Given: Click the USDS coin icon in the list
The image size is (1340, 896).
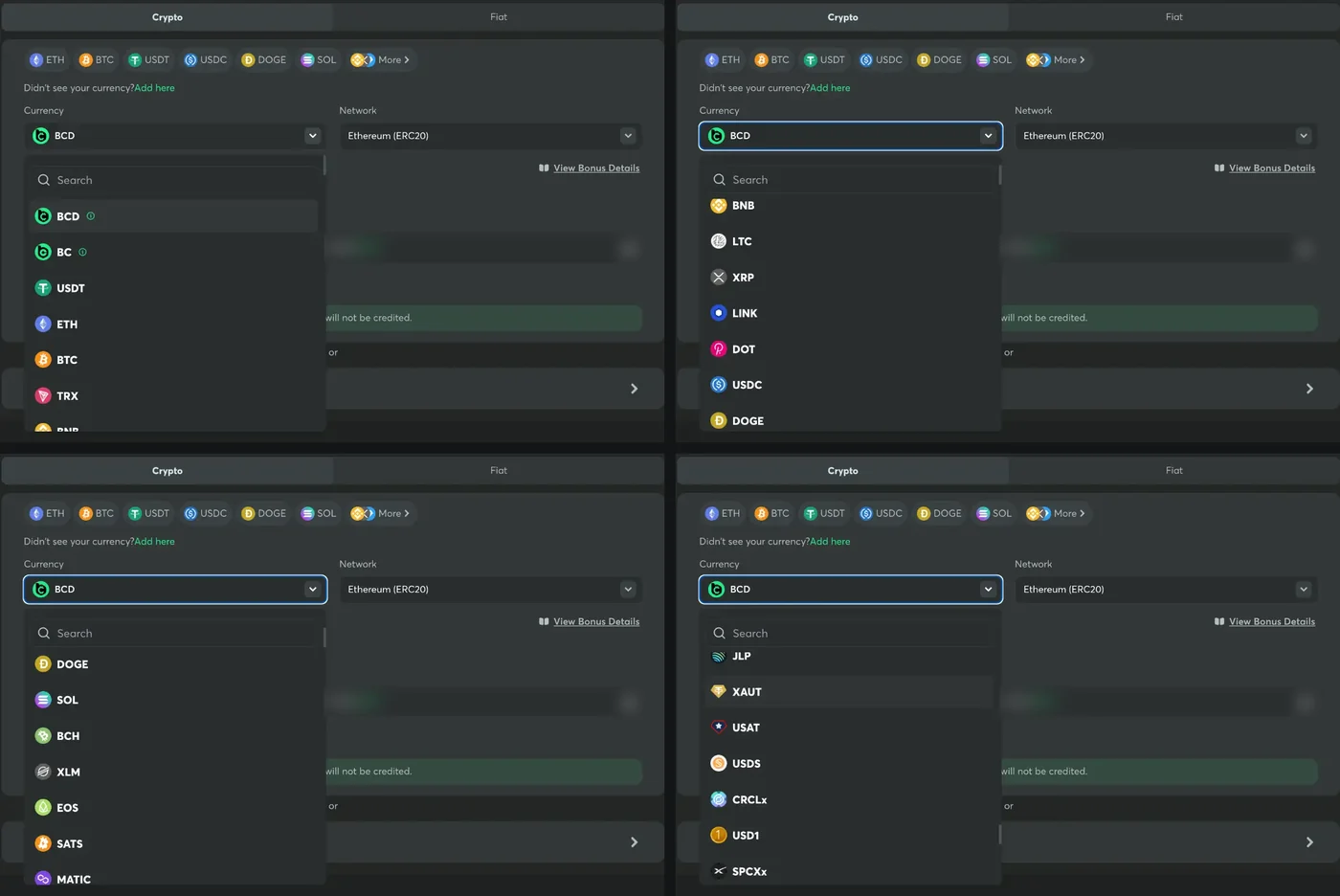Looking at the screenshot, I should 719,763.
